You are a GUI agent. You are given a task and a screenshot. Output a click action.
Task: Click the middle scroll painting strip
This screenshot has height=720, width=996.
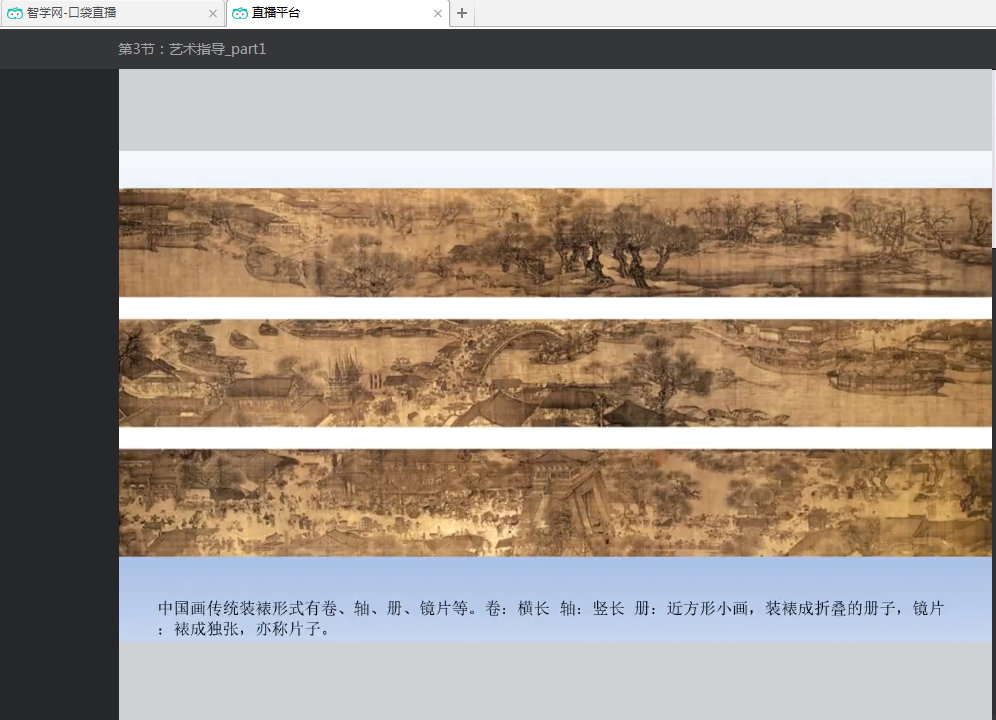pyautogui.click(x=555, y=373)
